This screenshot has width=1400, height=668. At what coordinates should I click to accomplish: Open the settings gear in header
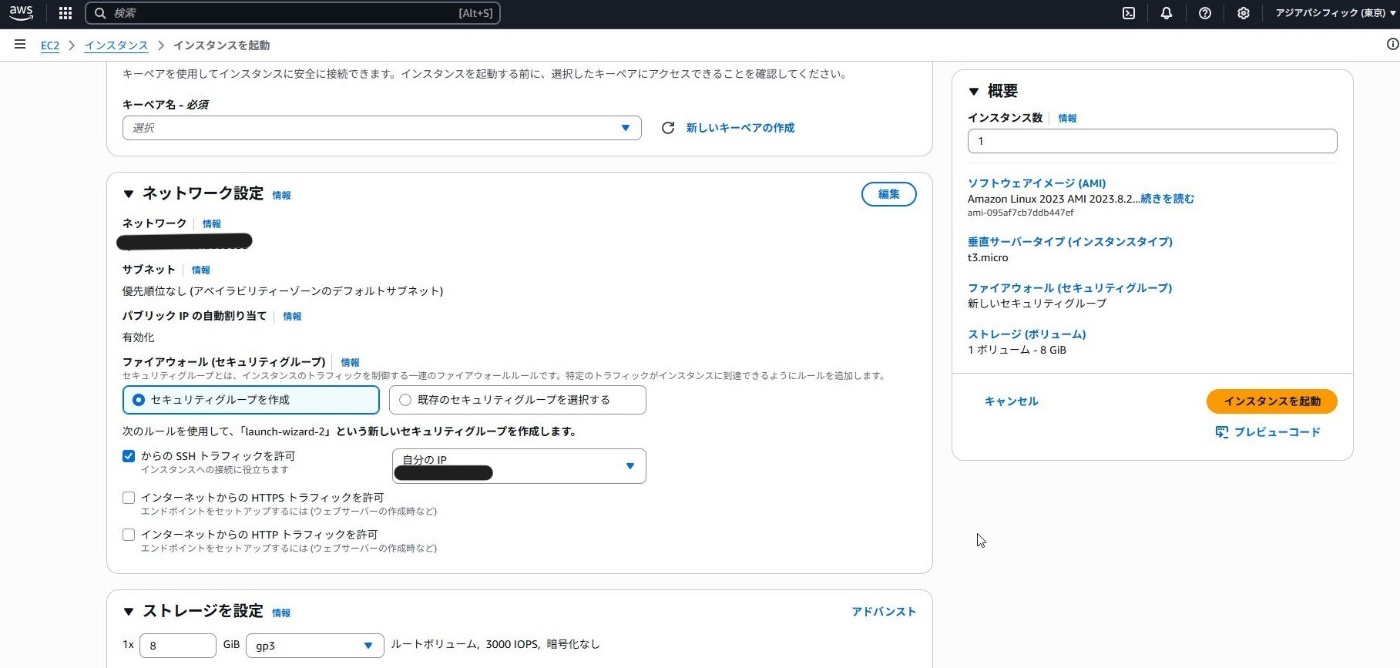[1243, 13]
